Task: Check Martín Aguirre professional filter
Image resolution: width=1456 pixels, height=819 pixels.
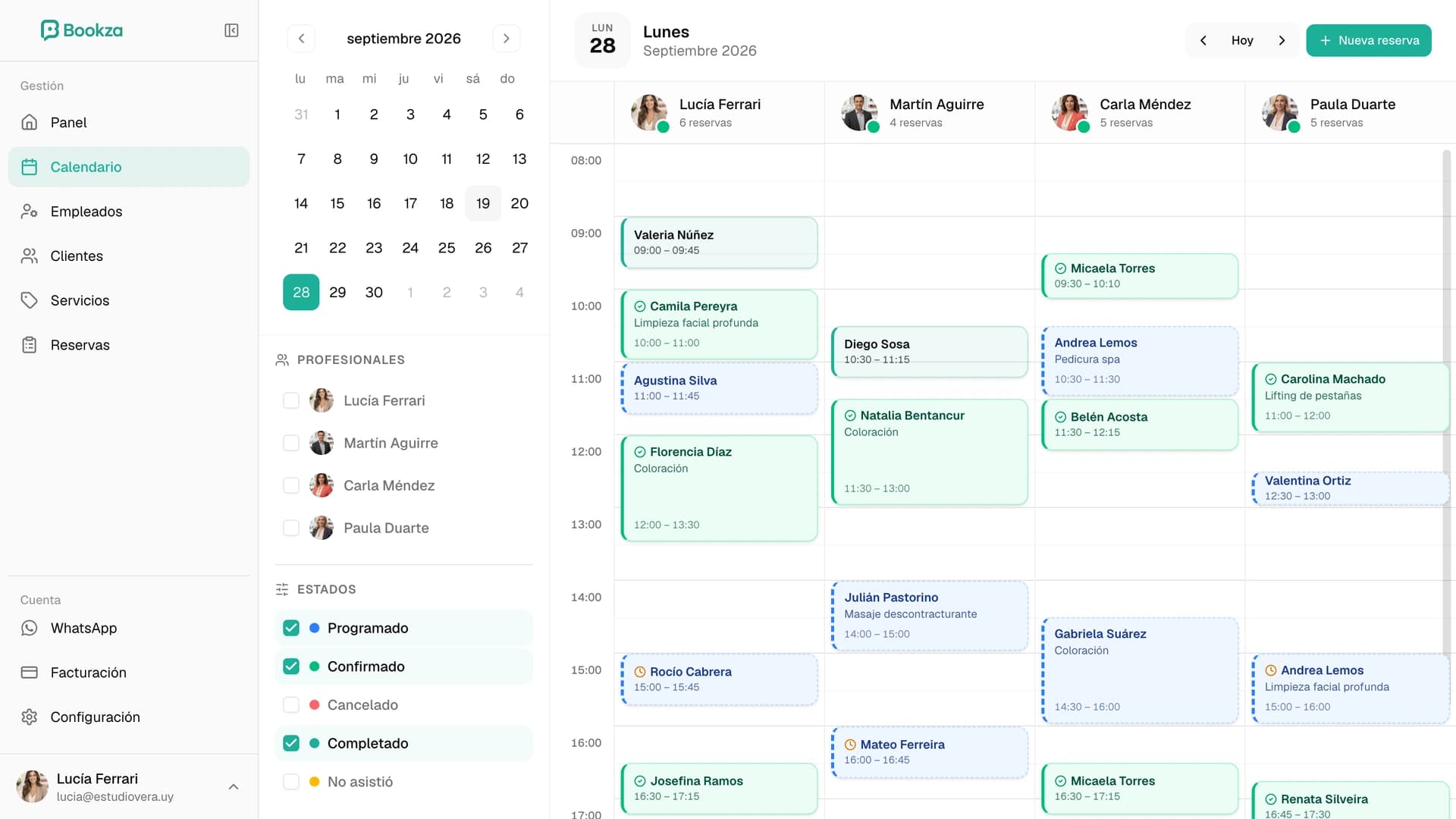Action: point(291,443)
